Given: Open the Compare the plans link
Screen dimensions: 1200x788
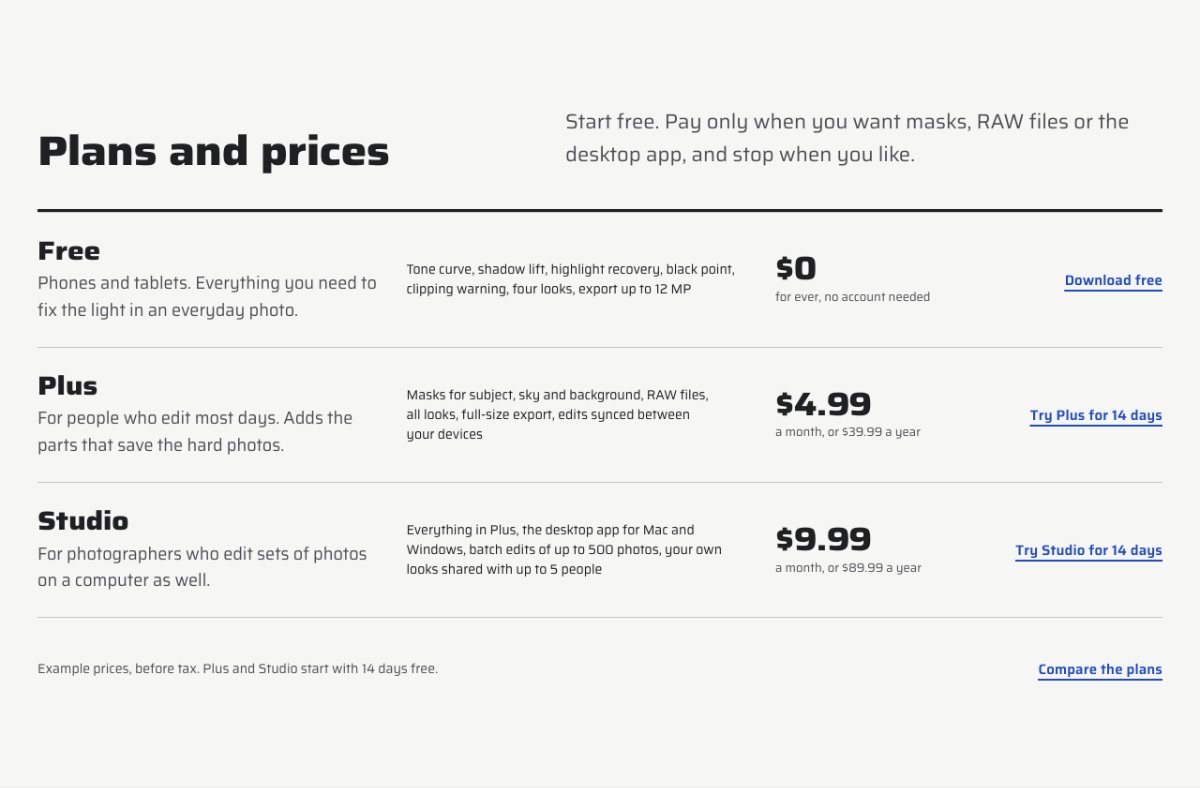Looking at the screenshot, I should tap(1100, 670).
